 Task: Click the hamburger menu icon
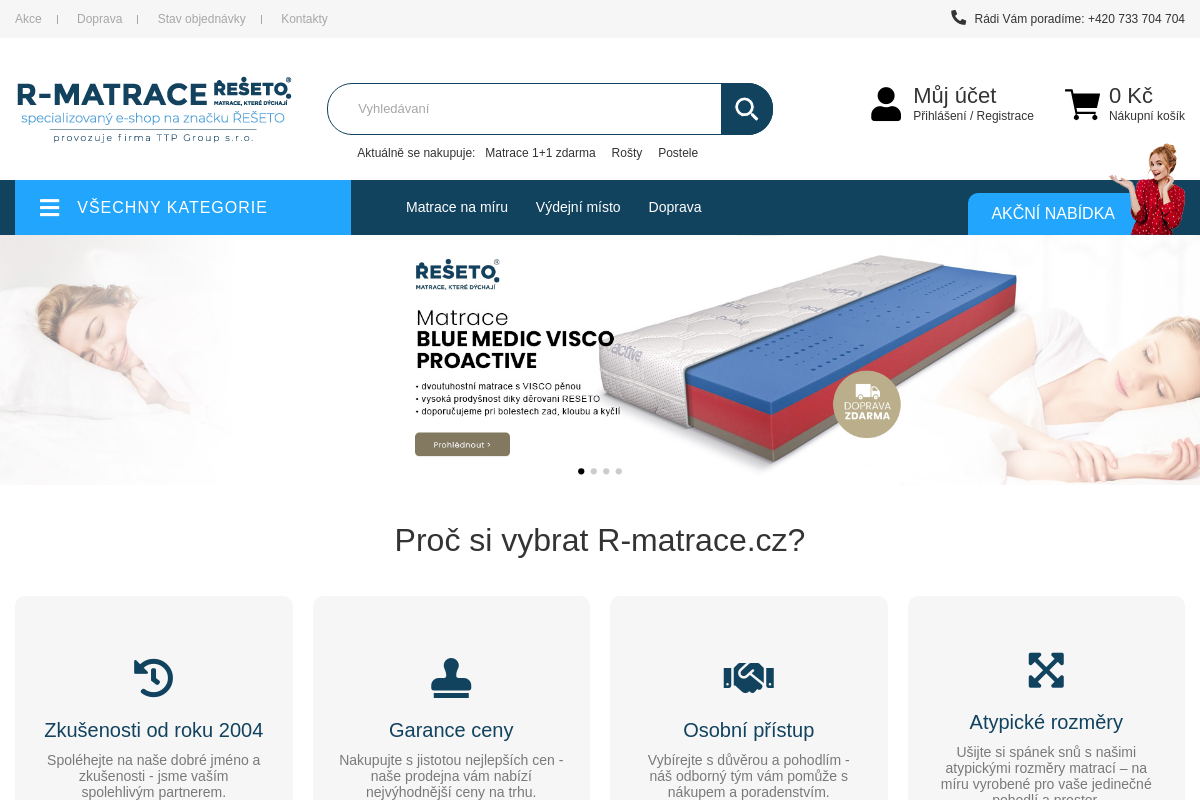coord(50,207)
